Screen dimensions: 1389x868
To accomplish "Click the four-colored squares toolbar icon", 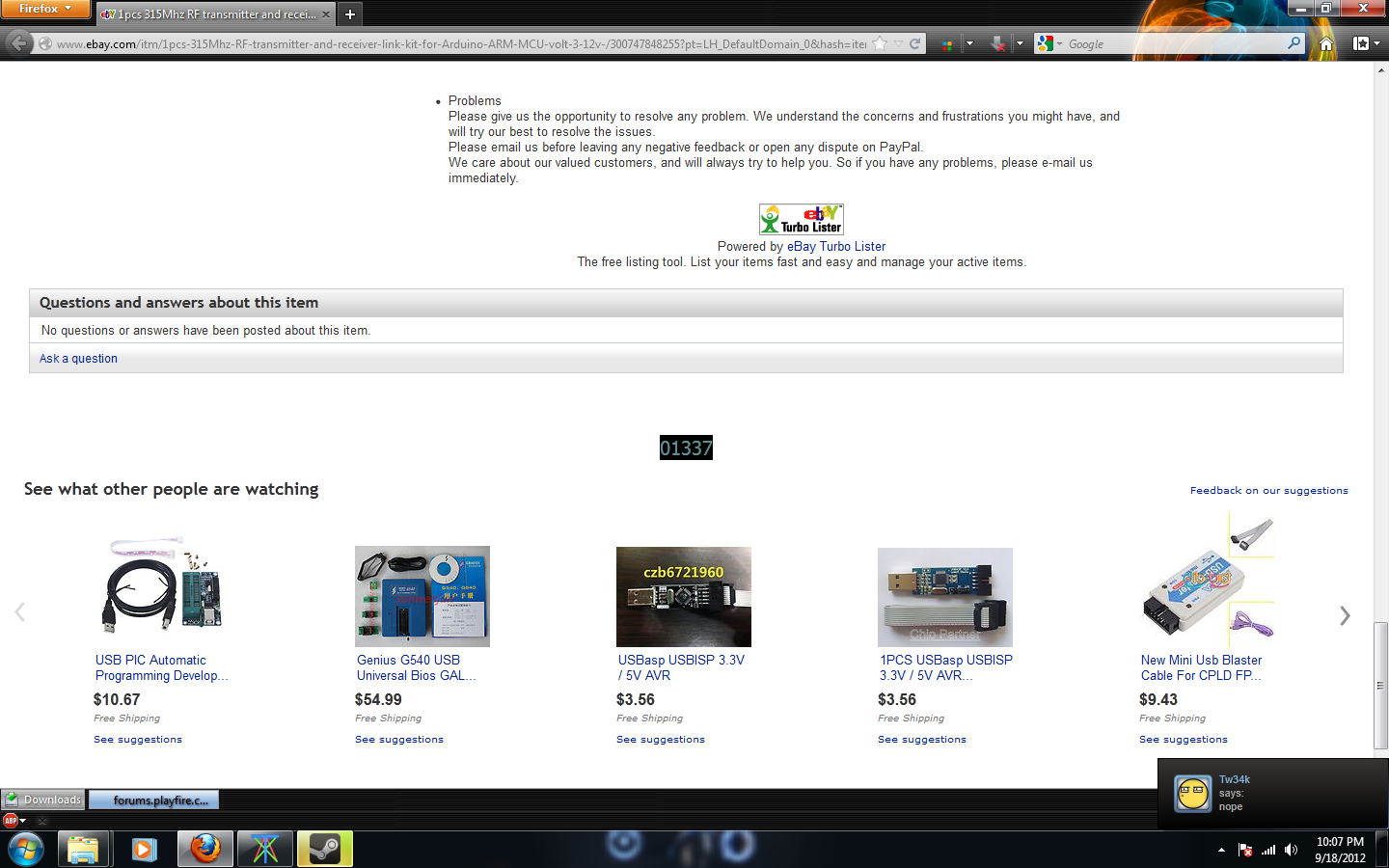I will point(947,43).
